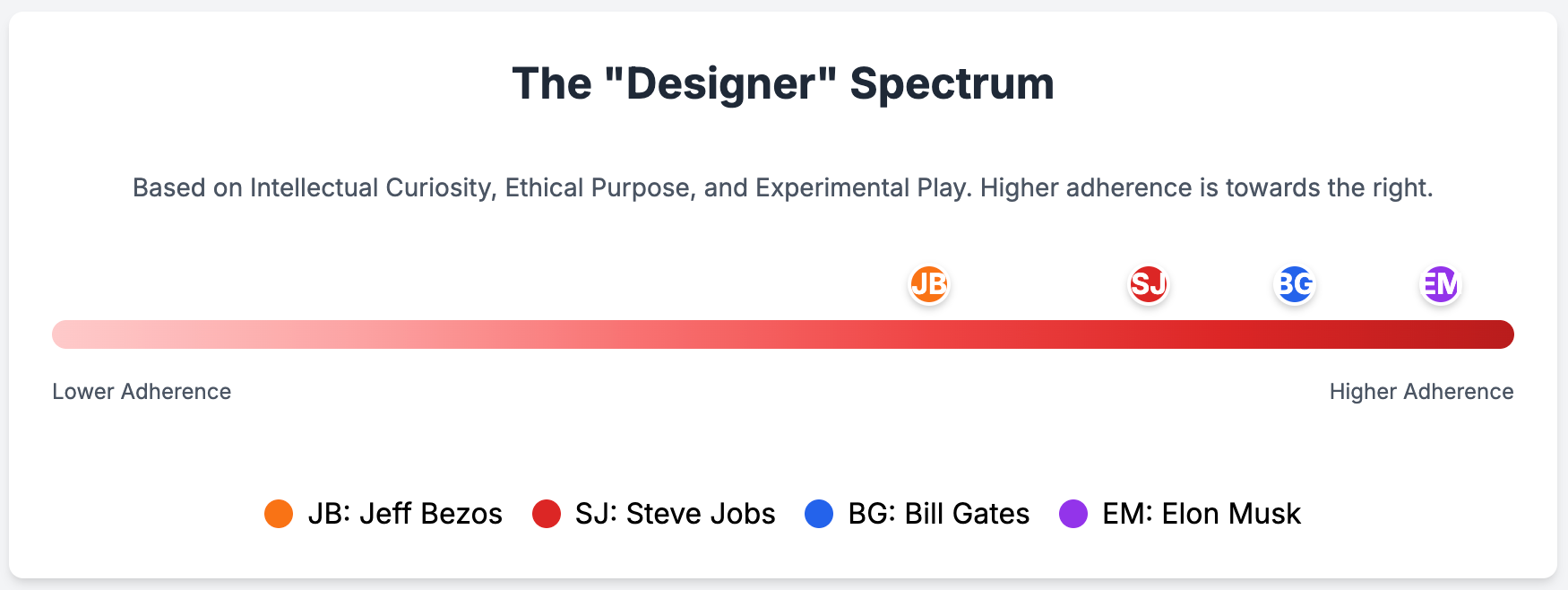The height and width of the screenshot is (590, 1568).
Task: Select the "JB: Jeff Bezos" legend label
Action: coord(405,514)
